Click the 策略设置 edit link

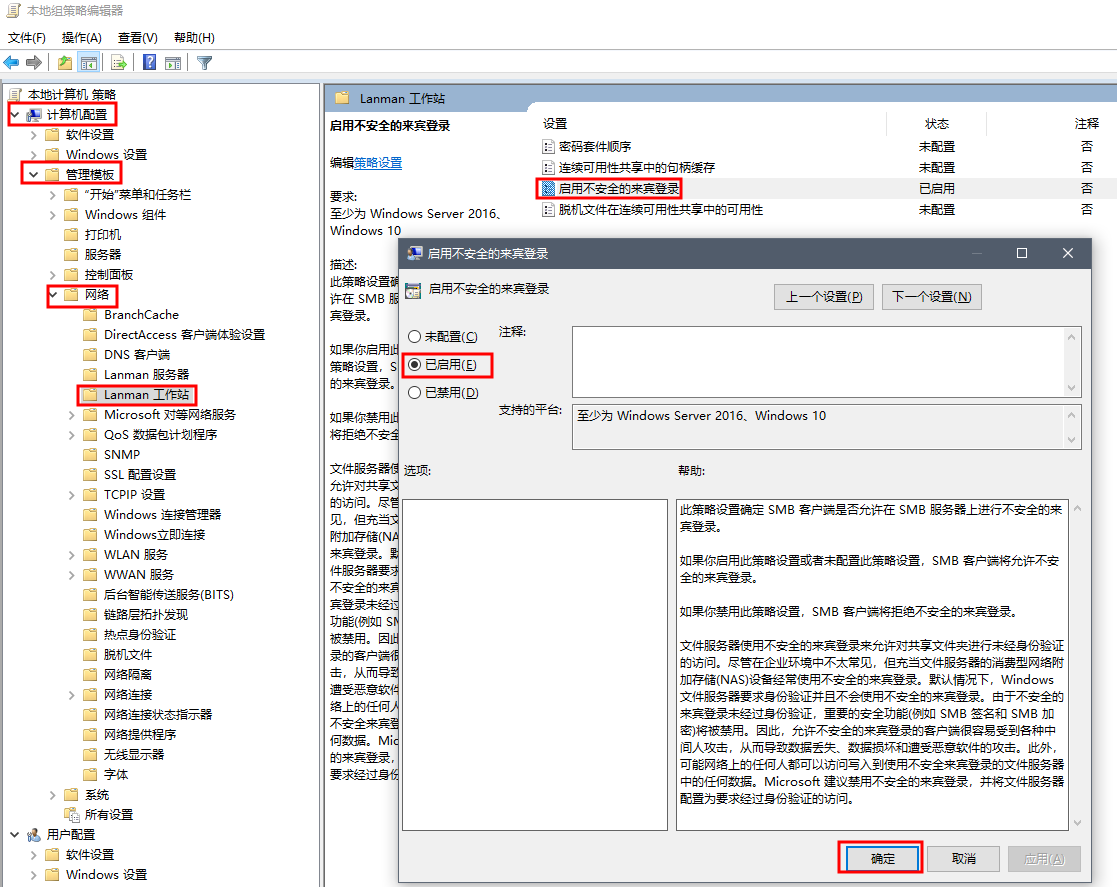coord(378,163)
